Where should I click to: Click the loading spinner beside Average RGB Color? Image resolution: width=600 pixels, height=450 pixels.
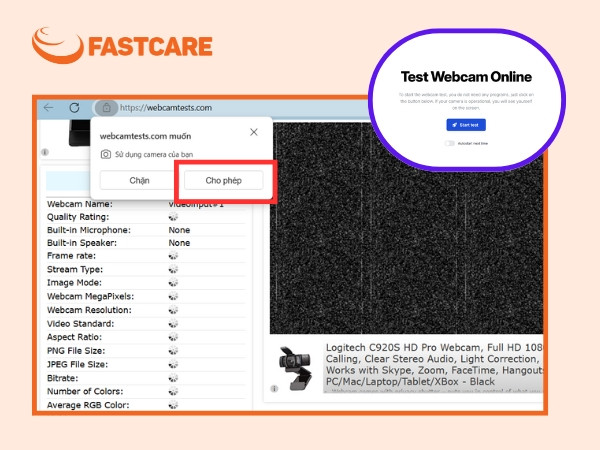tap(173, 405)
